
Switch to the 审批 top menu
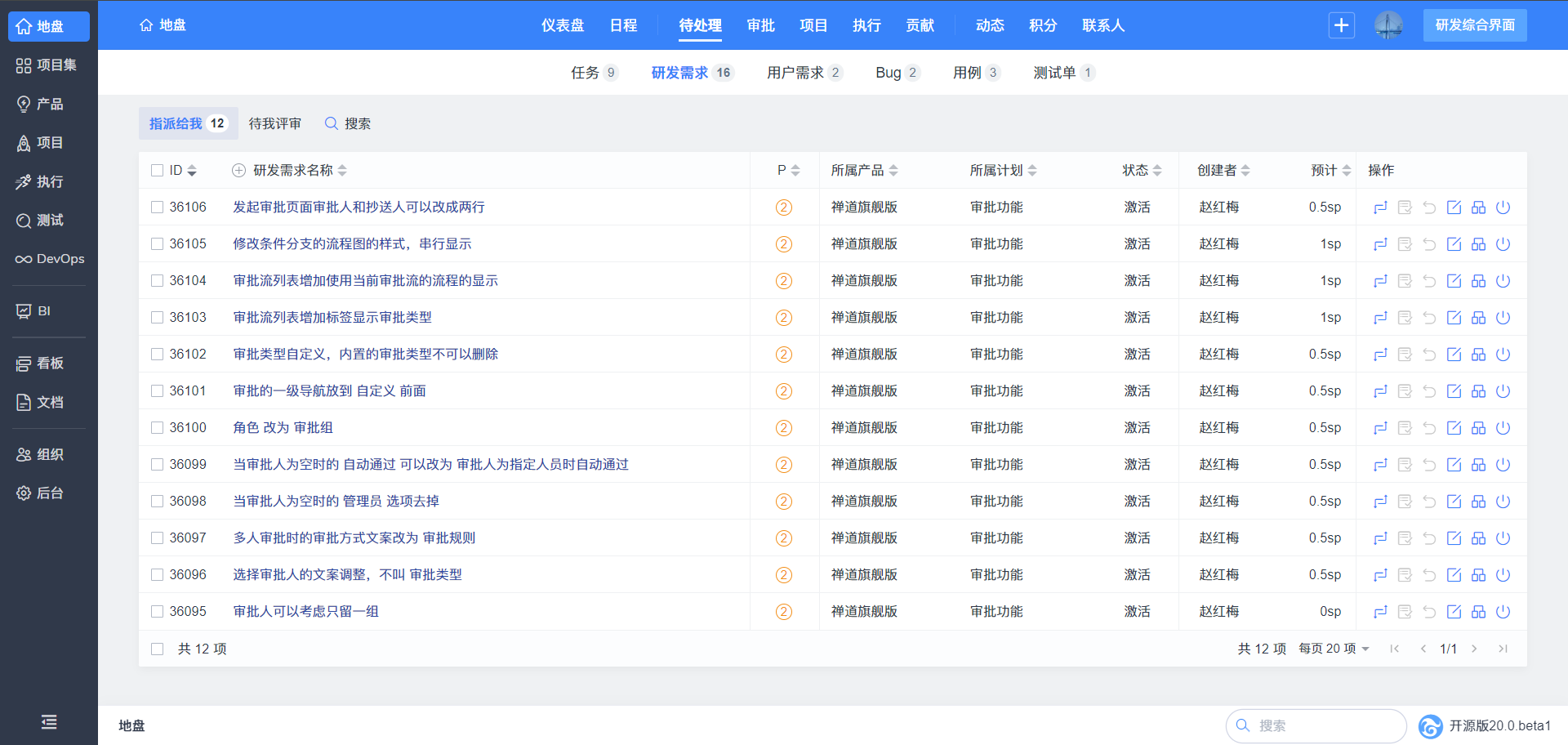(x=760, y=25)
